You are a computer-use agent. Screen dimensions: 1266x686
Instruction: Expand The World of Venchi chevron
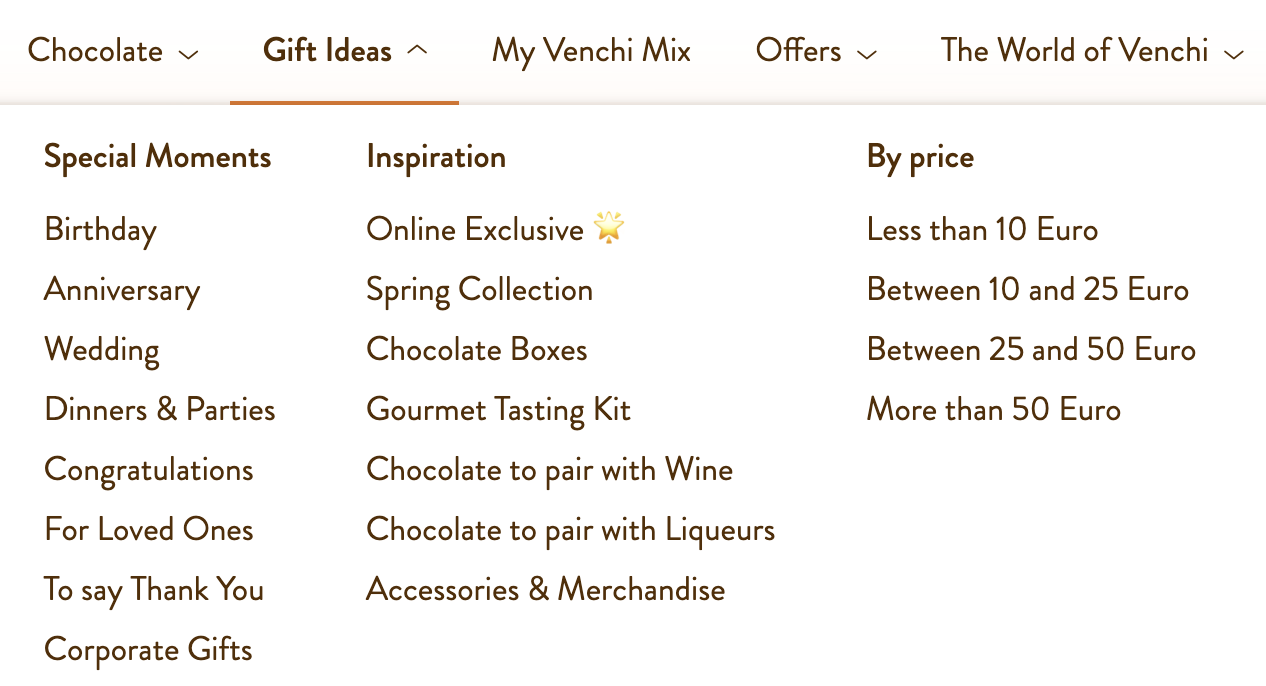[1234, 53]
